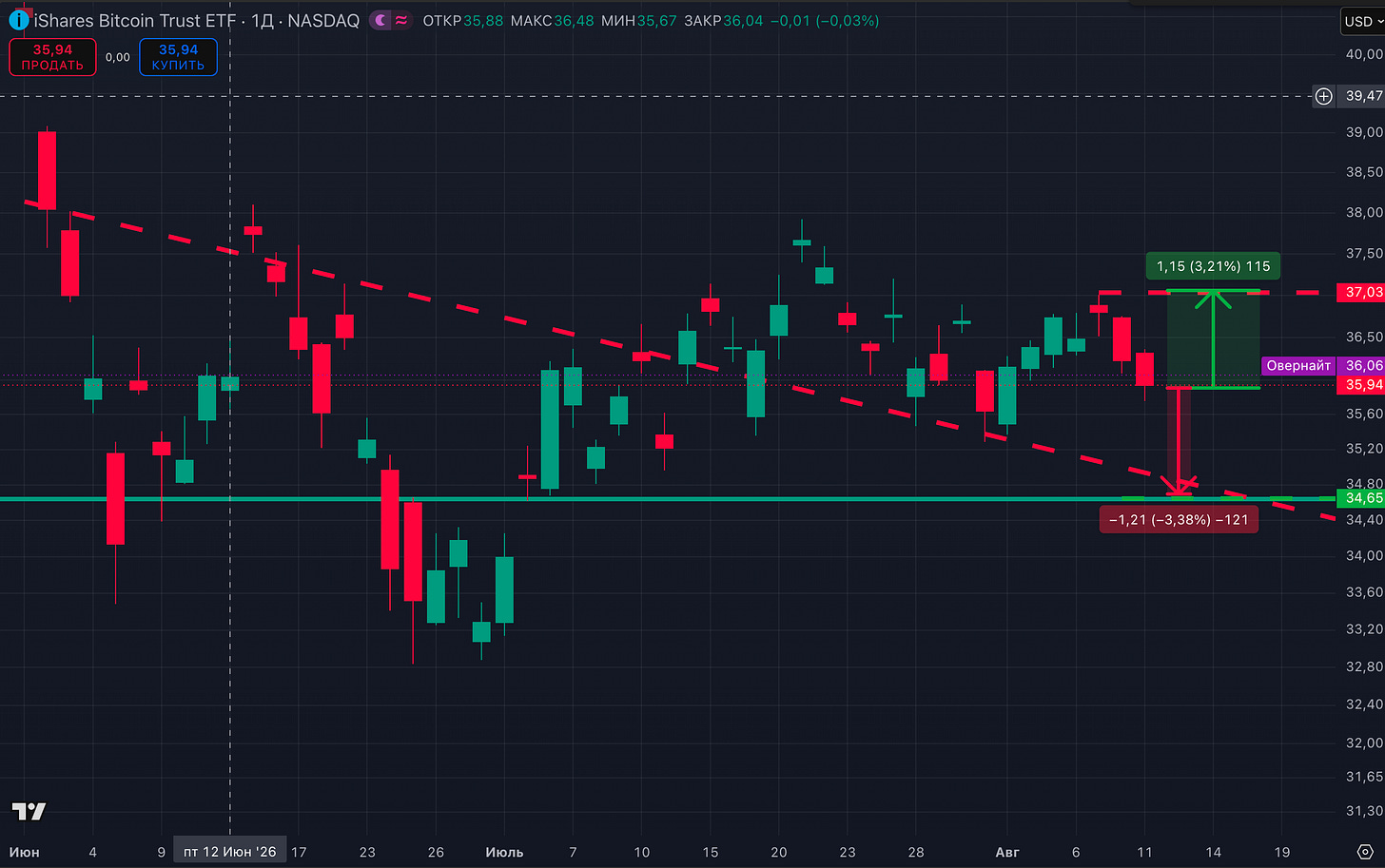Click the 32,80 price scale label
Screen dimensions: 1385x868
1364,666
